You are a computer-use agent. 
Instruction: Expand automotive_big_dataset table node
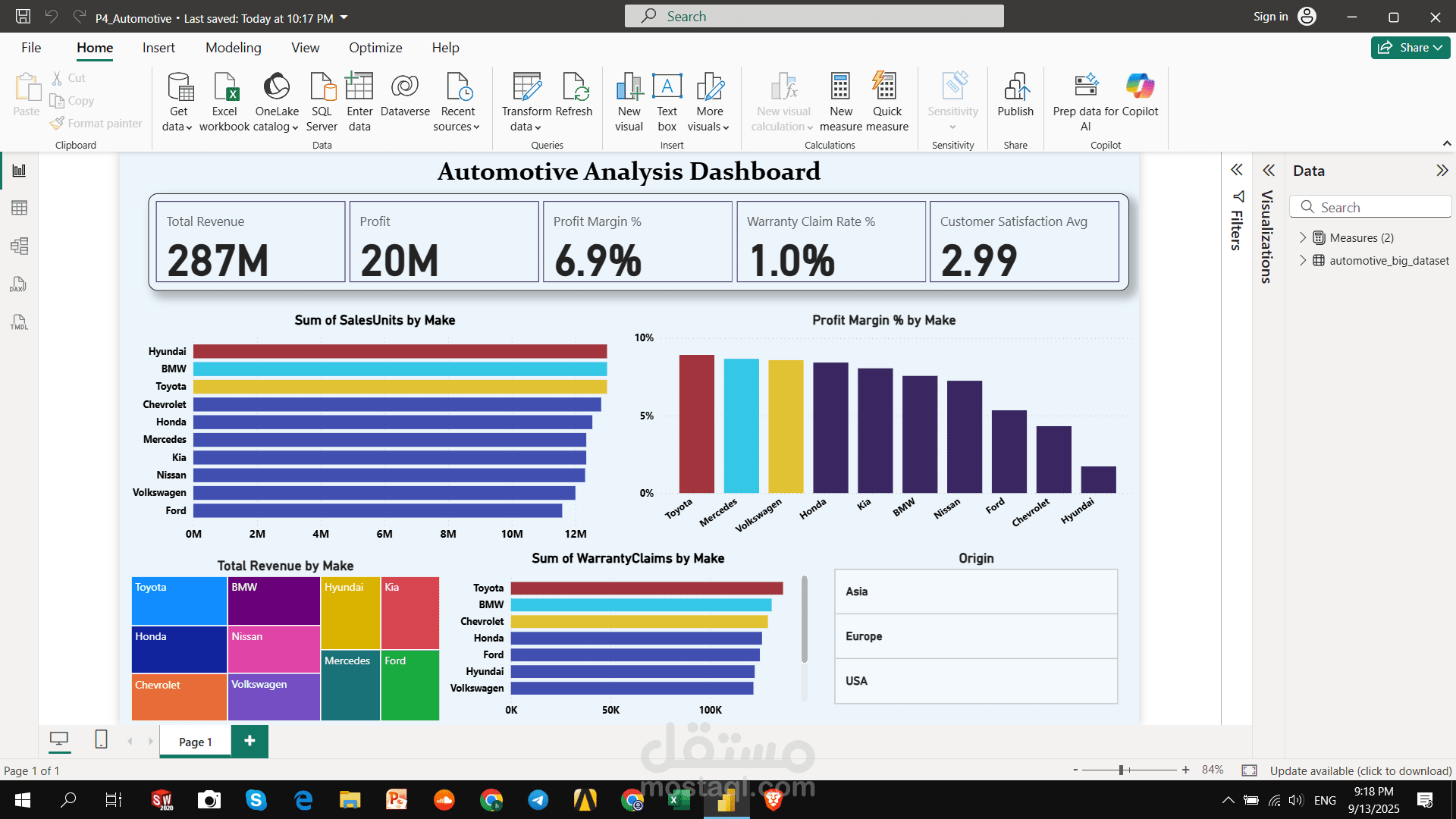(x=1303, y=260)
